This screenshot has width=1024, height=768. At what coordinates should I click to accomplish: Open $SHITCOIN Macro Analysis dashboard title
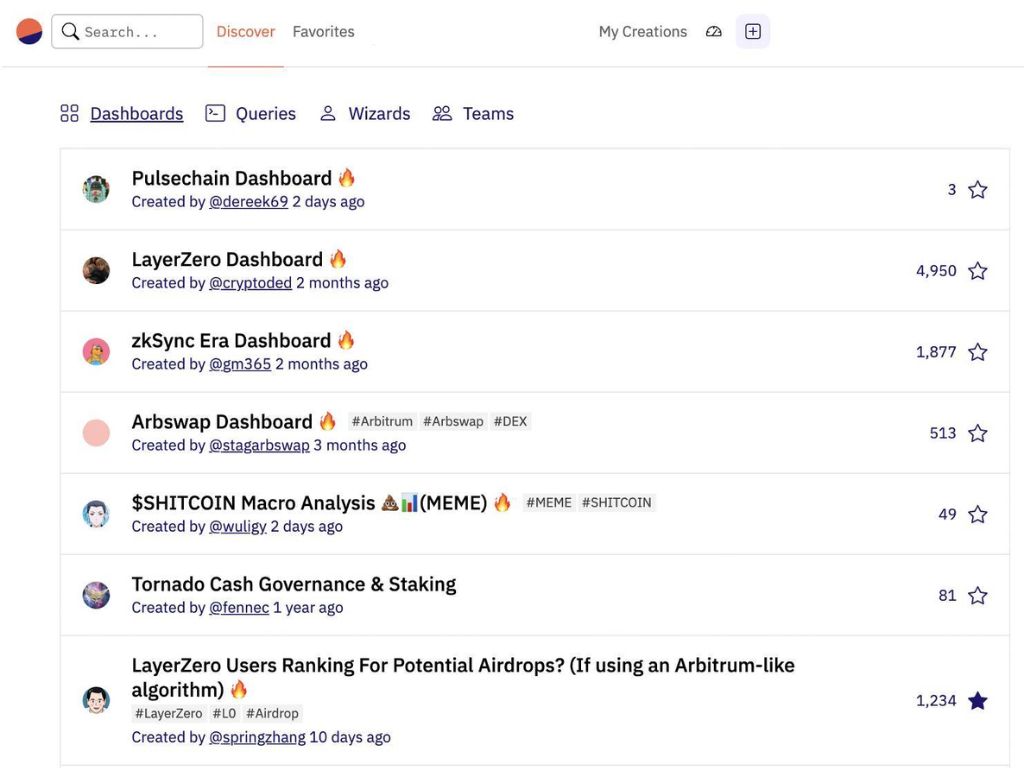310,503
